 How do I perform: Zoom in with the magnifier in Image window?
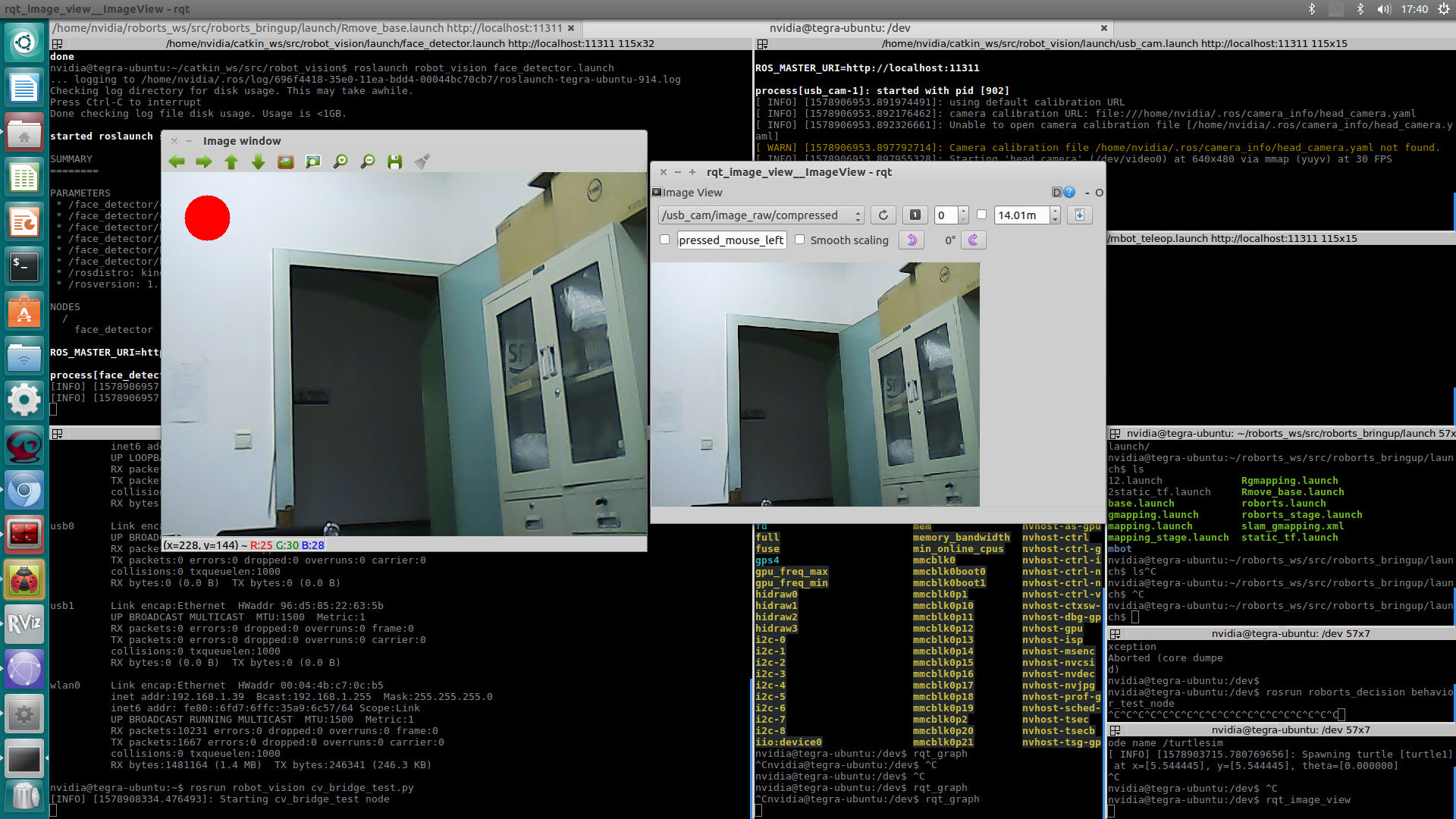tap(340, 162)
